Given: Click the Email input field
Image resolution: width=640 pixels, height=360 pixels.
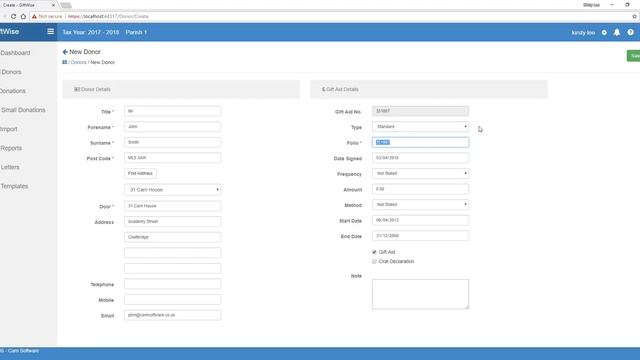Looking at the screenshot, I should 173,315.
